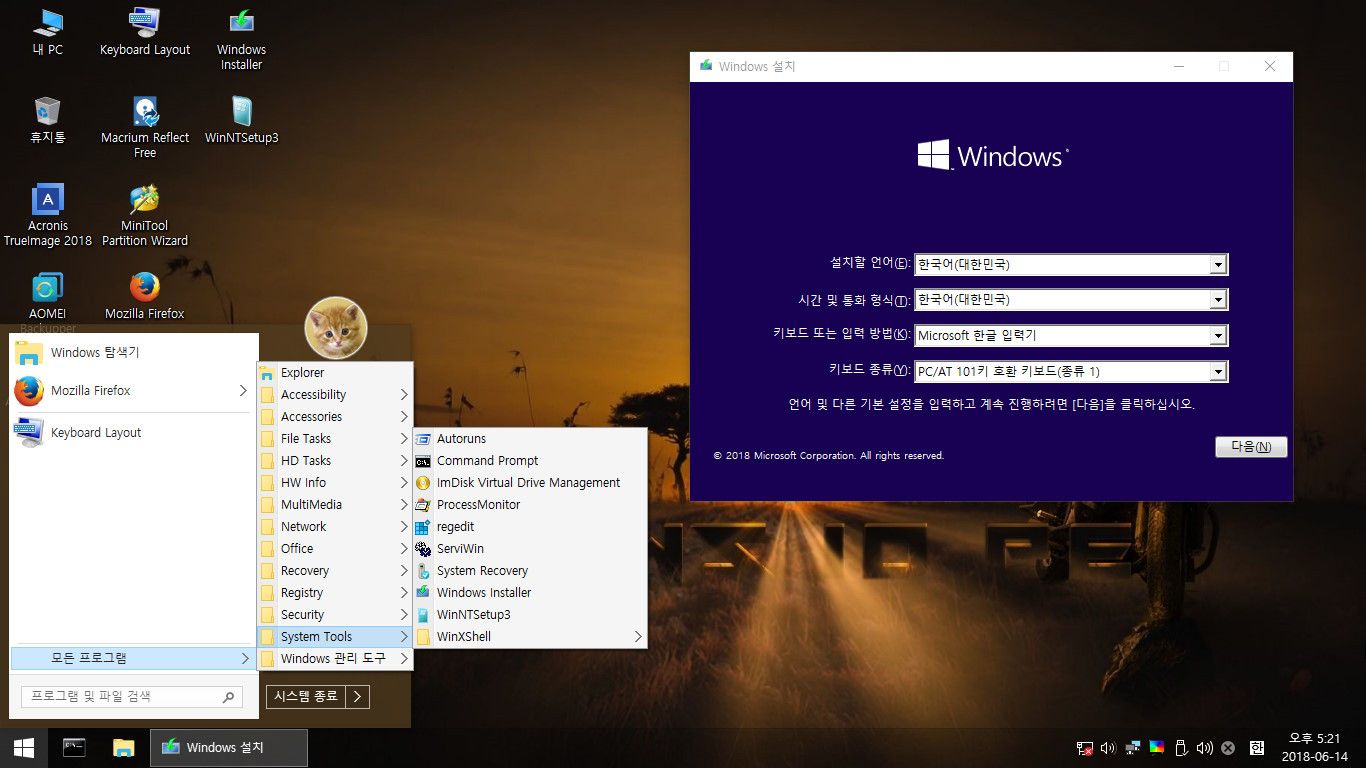This screenshot has height=768, width=1366.
Task: Open the 휴지통 recycle bin icon
Action: click(x=47, y=120)
